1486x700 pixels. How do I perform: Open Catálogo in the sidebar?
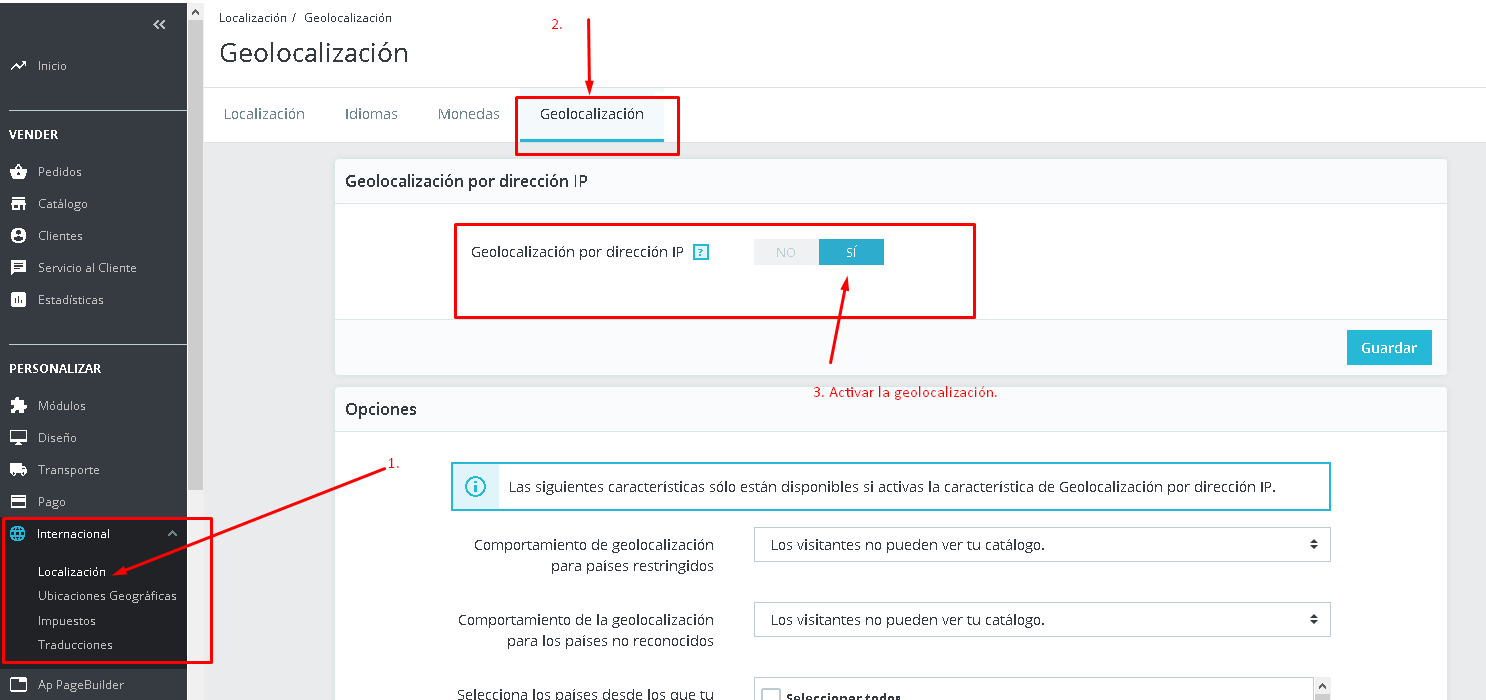tap(63, 204)
